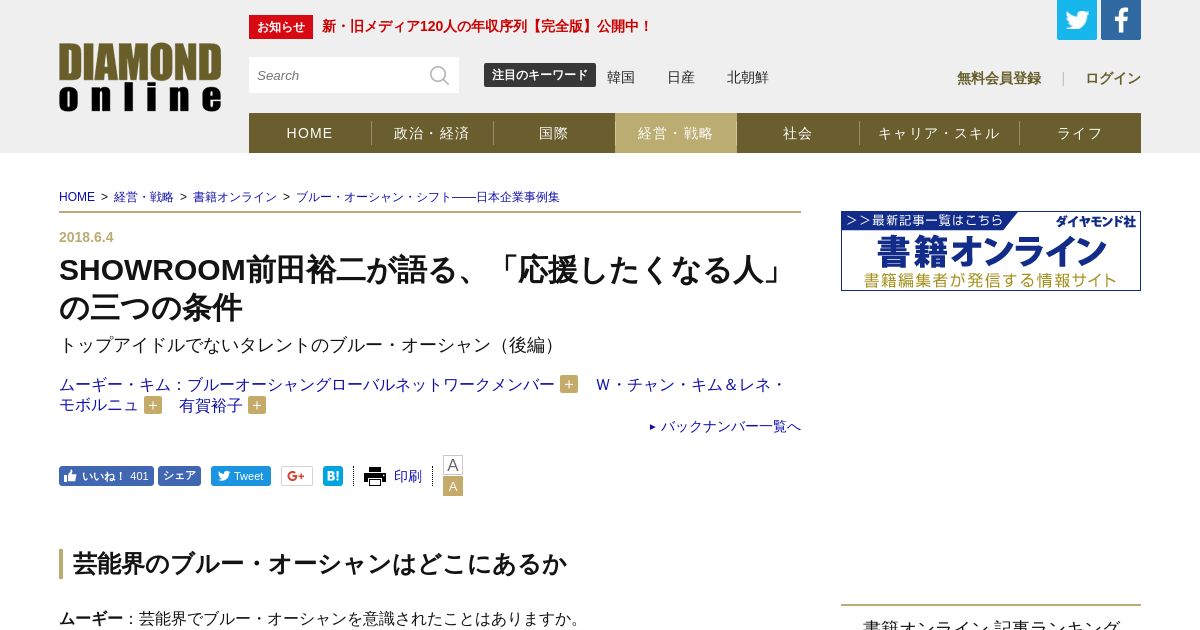This screenshot has width=1200, height=630.
Task: Open the 社会 navigation tab
Action: [798, 133]
